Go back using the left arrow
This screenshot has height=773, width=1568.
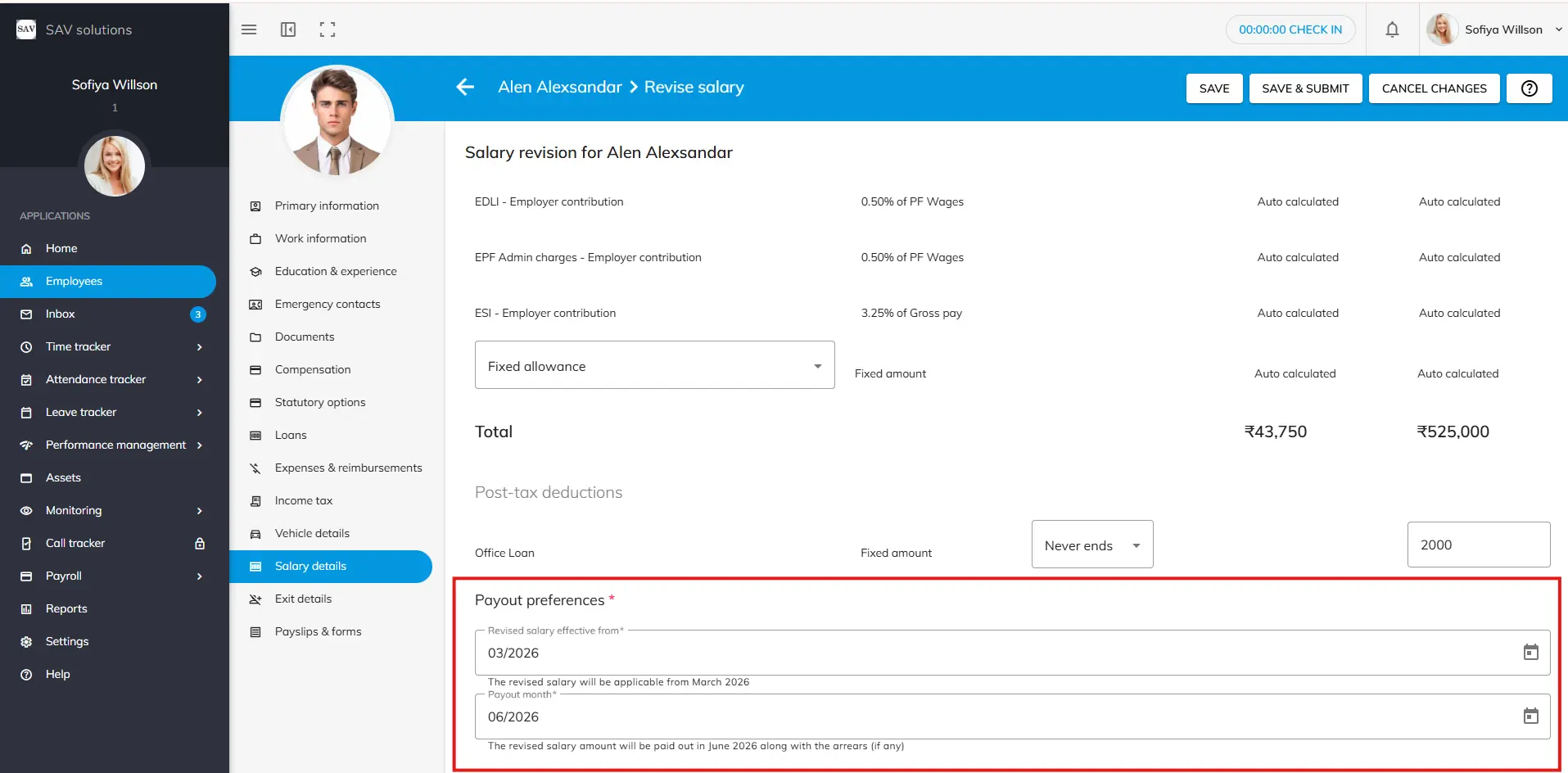tap(465, 87)
